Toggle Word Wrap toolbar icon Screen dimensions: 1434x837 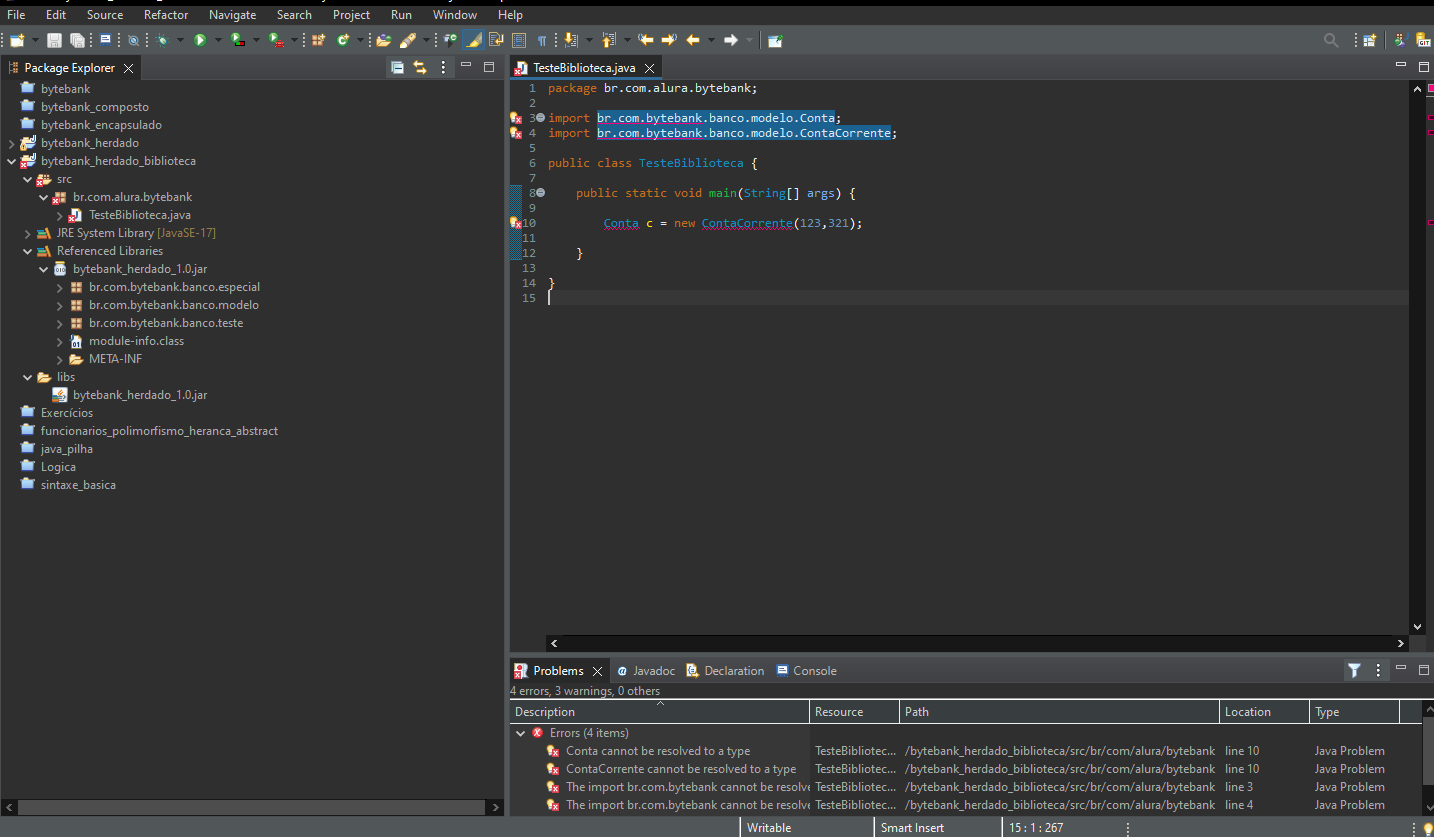[x=496, y=40]
